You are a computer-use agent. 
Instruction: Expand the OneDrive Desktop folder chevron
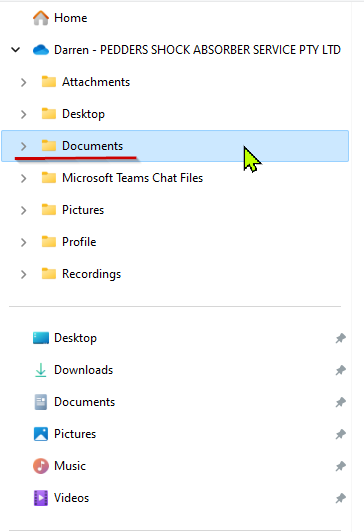[23, 114]
